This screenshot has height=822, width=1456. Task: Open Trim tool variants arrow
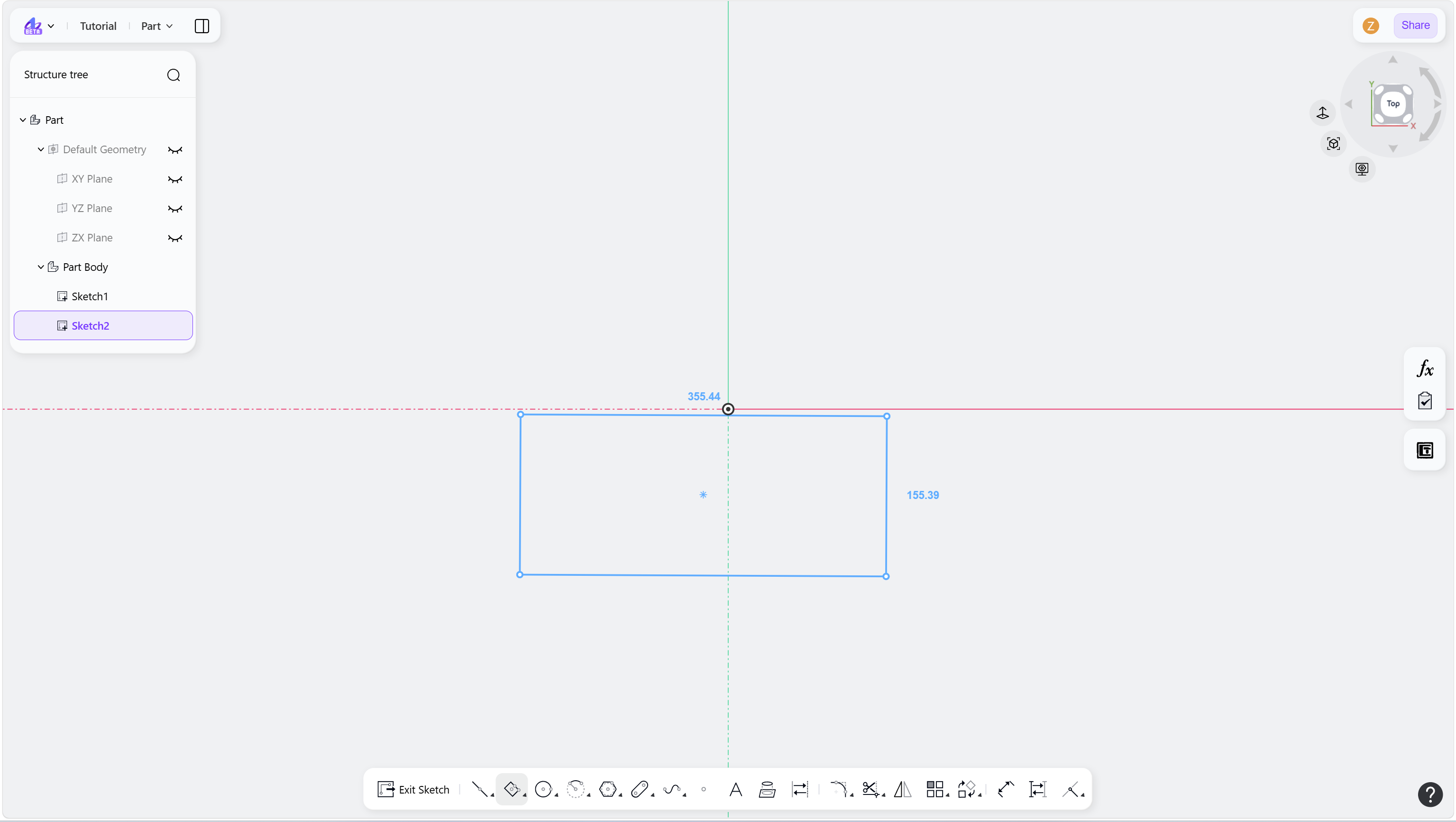pyautogui.click(x=883, y=795)
